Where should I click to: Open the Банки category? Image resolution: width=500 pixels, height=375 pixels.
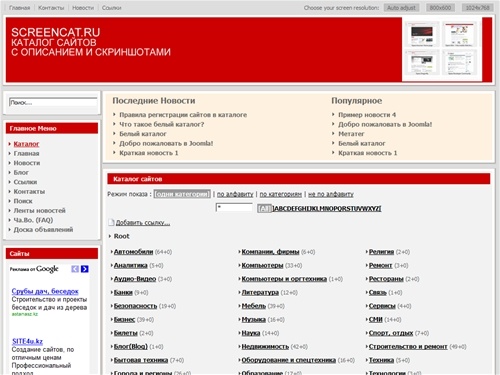pos(123,292)
